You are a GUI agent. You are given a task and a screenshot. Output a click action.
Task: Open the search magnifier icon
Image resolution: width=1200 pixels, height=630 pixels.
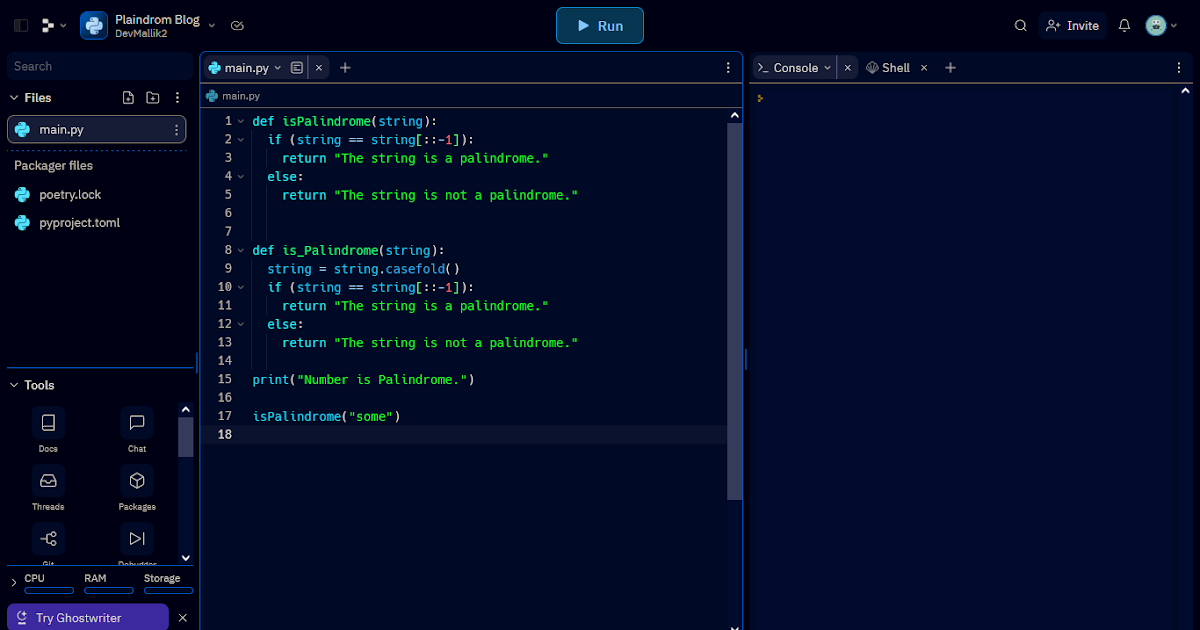coord(1021,26)
